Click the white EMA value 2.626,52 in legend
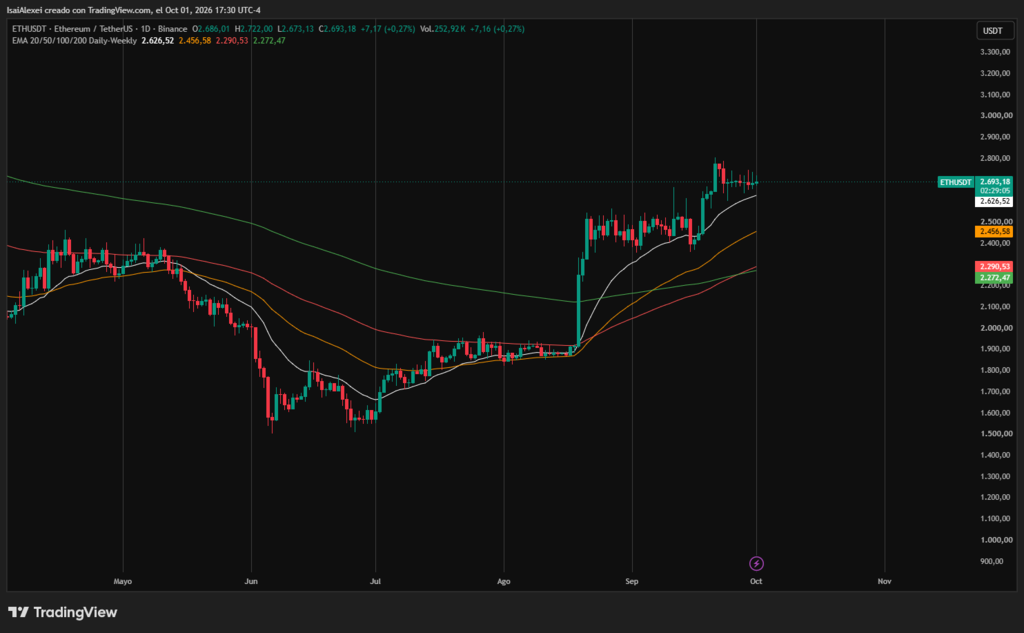 tap(157, 41)
